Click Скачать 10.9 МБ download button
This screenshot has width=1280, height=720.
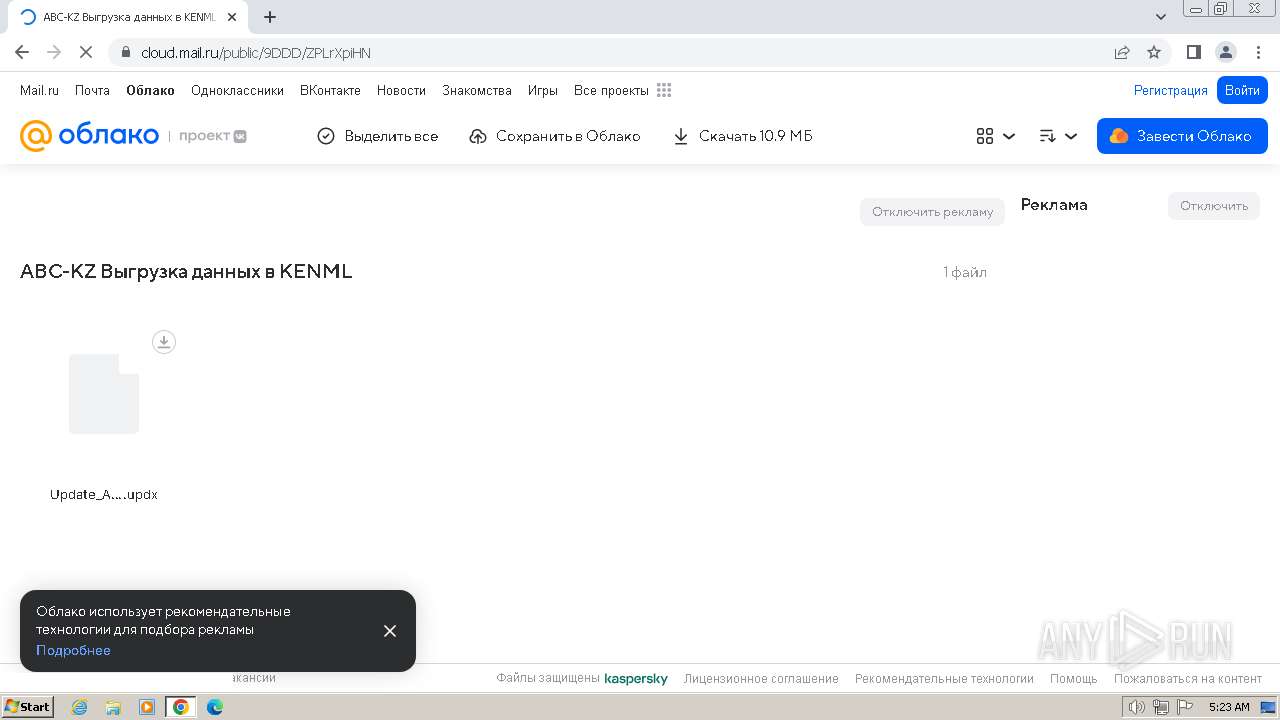pos(743,136)
